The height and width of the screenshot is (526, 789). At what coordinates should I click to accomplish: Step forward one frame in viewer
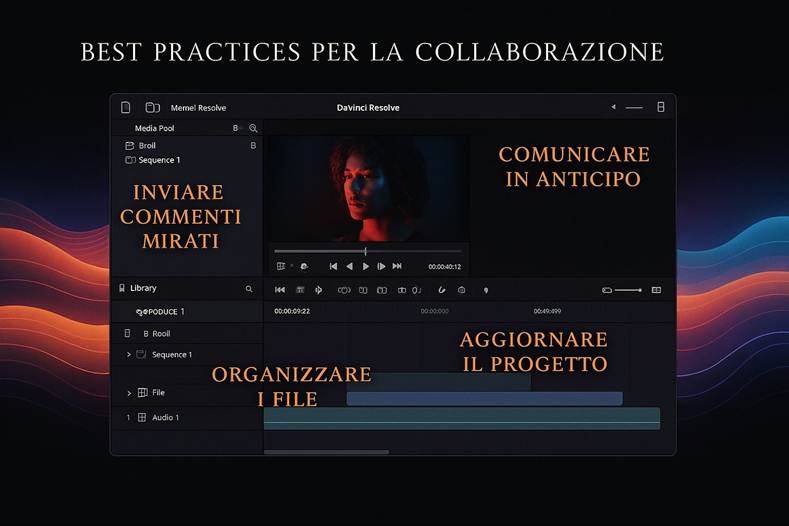coord(381,266)
